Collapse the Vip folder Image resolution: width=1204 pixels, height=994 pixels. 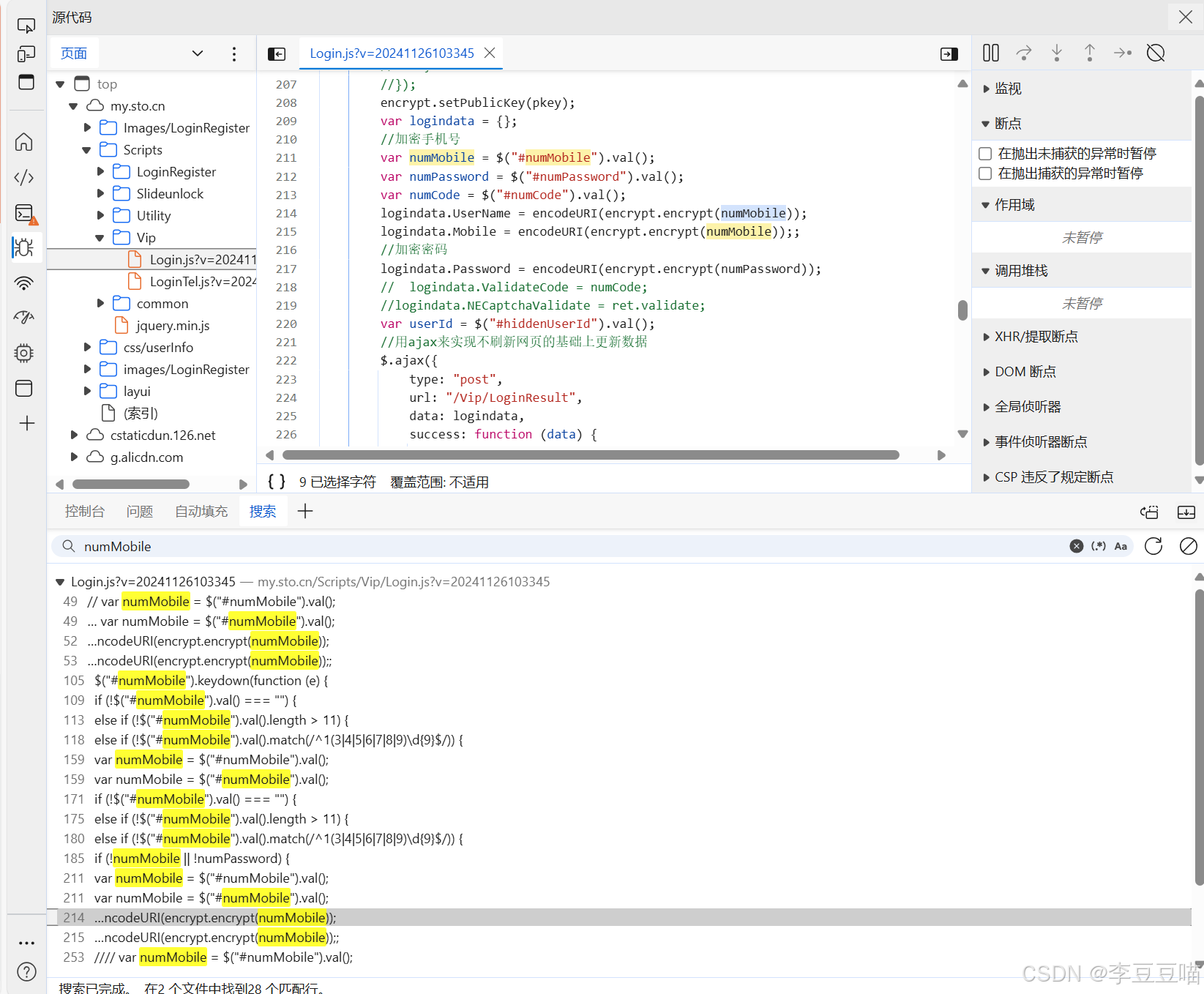[100, 238]
